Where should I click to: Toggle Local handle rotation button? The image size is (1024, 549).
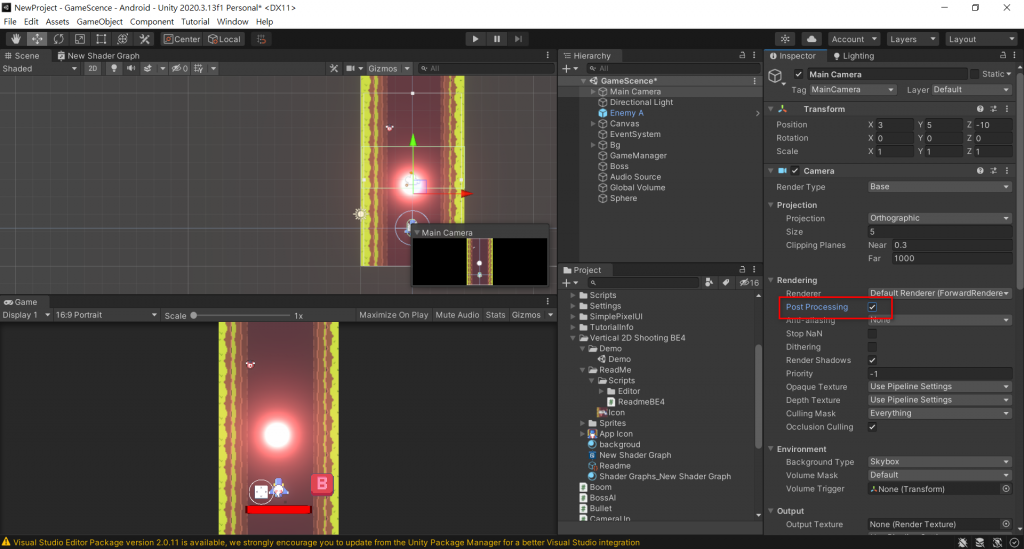(x=224, y=39)
